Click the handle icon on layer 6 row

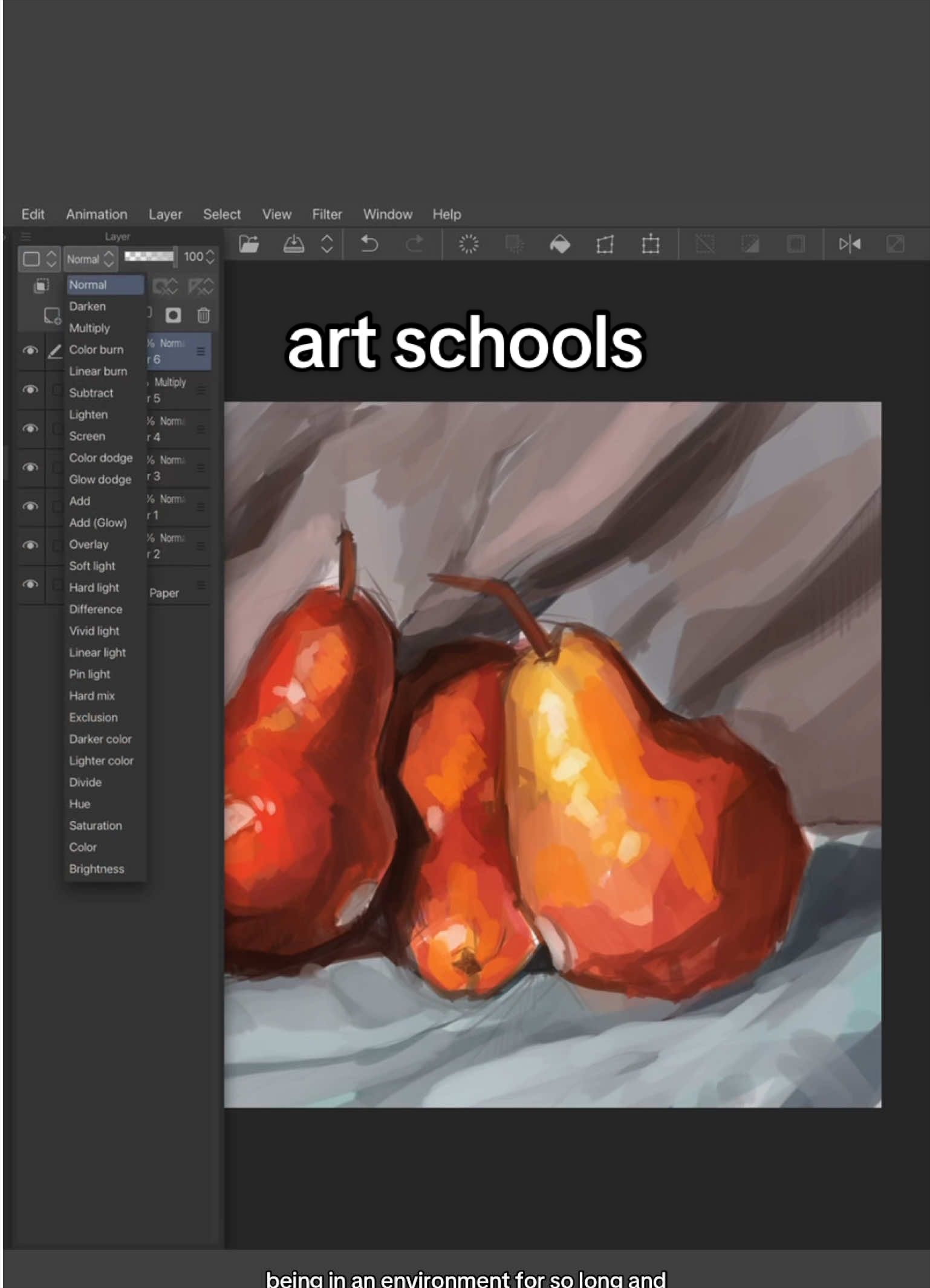click(x=201, y=351)
